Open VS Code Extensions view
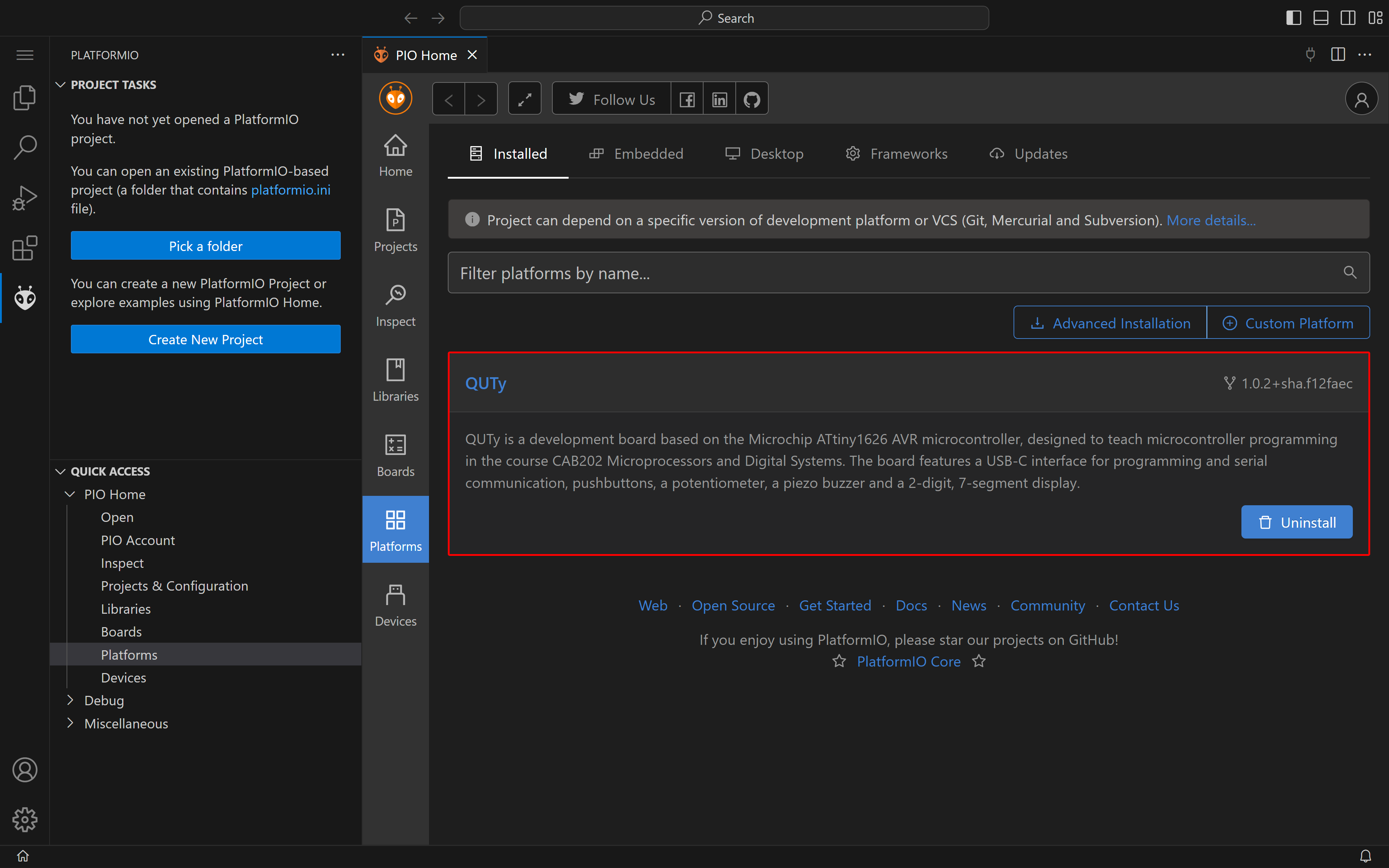Image resolution: width=1389 pixels, height=868 pixels. tap(25, 248)
